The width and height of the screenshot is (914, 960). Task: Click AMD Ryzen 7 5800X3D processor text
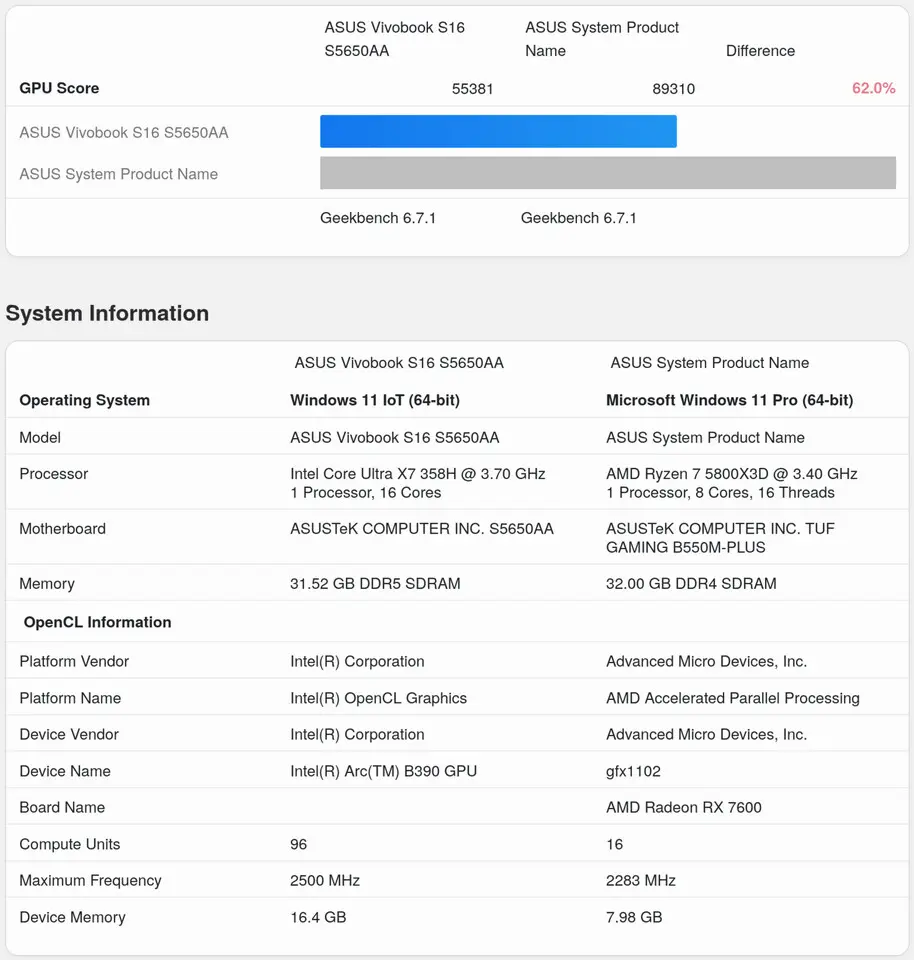732,474
